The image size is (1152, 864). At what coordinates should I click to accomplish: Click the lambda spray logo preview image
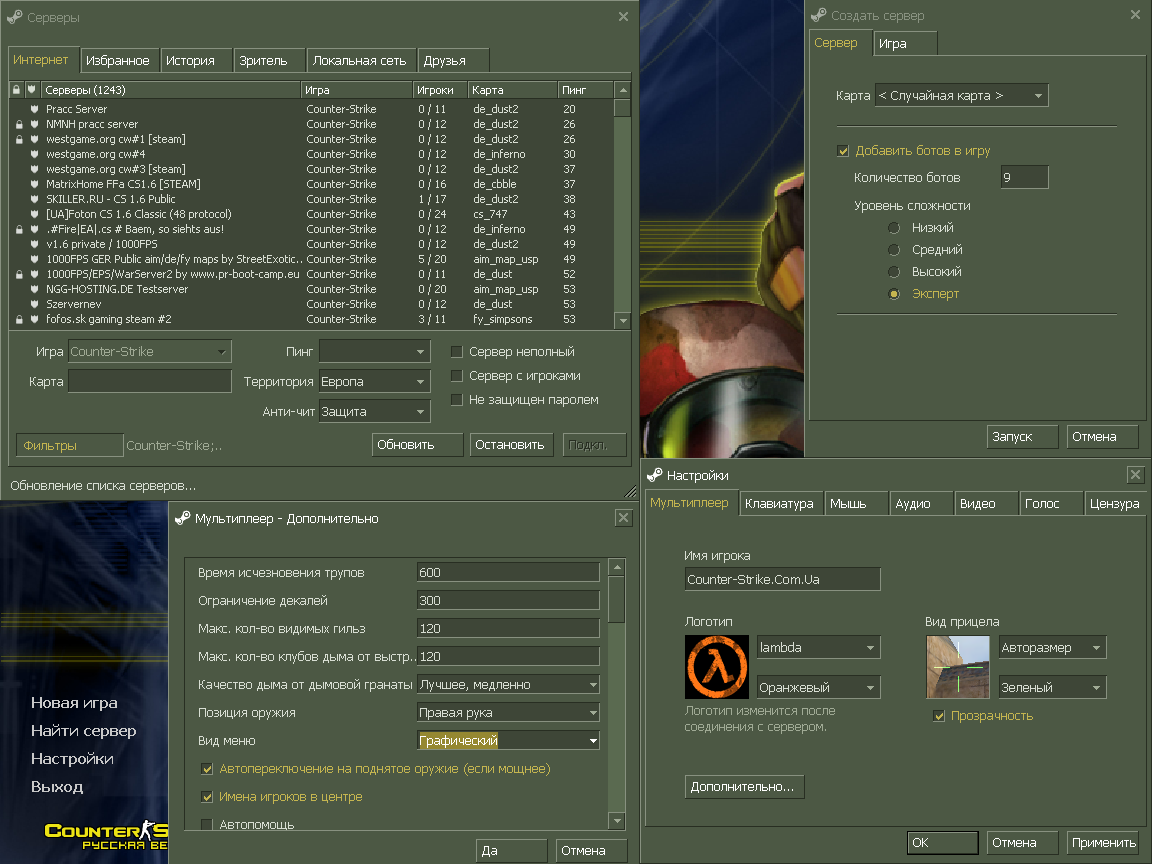pos(717,667)
